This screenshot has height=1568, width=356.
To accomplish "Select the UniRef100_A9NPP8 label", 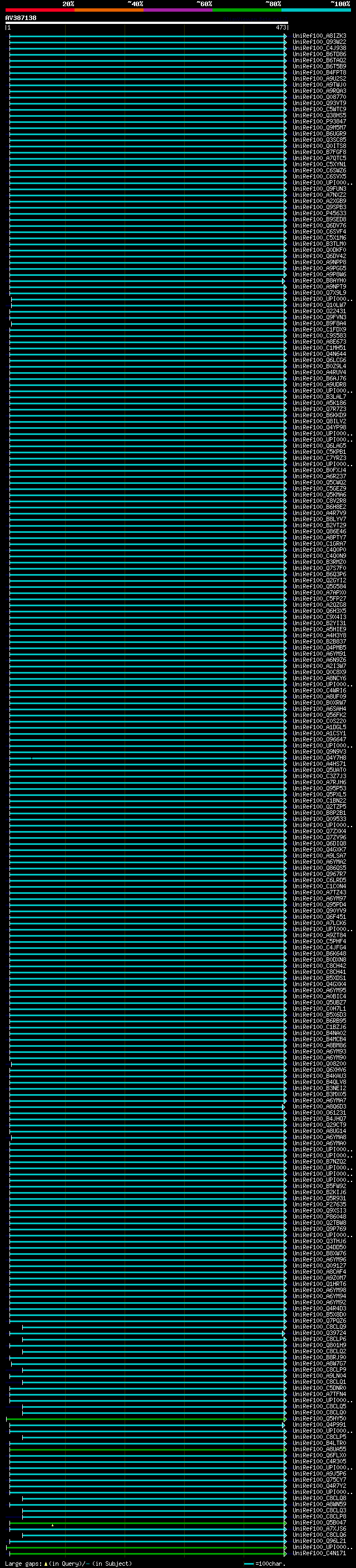I will (x=319, y=262).
